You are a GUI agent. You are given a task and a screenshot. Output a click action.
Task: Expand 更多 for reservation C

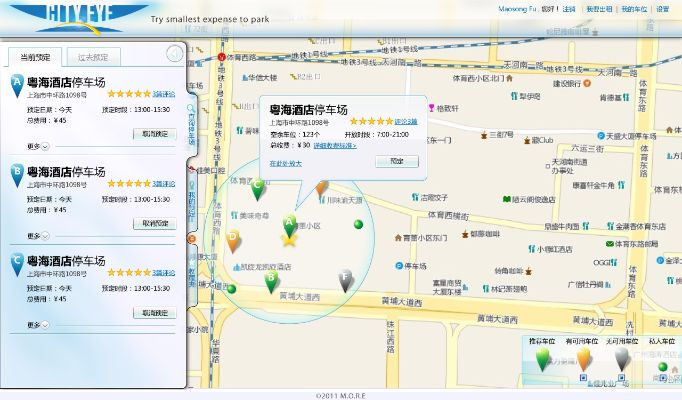[x=38, y=325]
